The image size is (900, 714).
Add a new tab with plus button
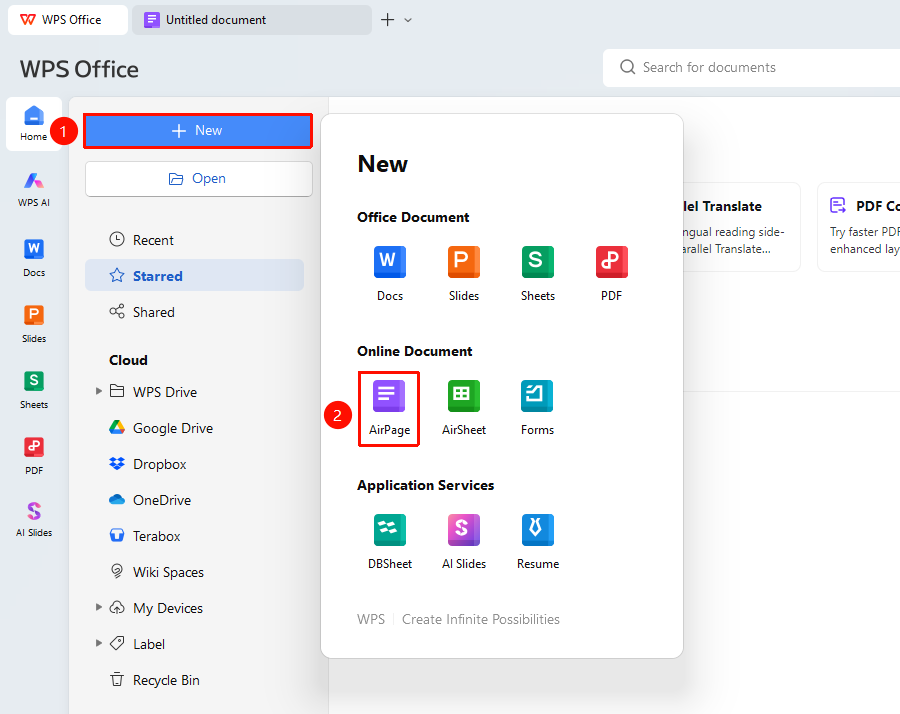point(388,20)
